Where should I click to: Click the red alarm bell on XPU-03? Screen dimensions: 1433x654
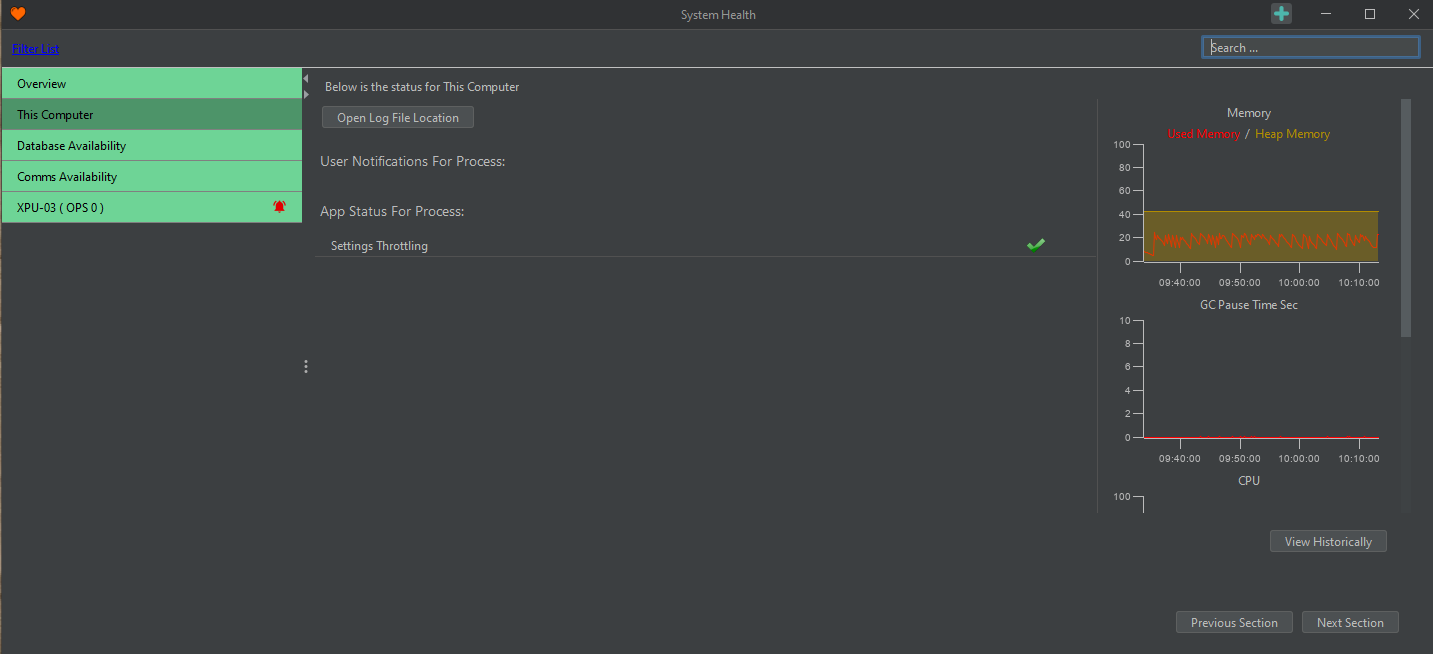point(279,207)
